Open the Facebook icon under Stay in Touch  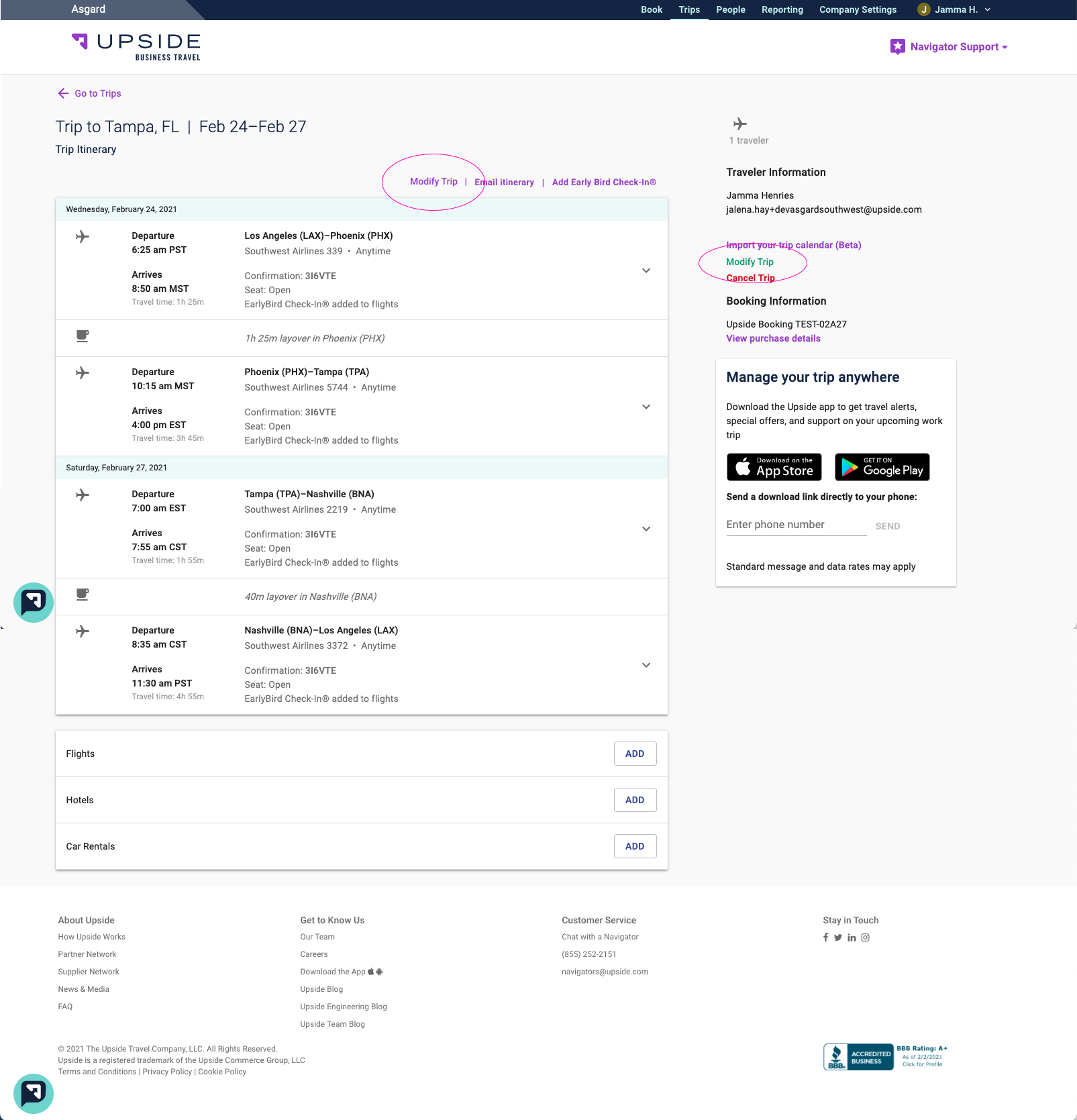coord(826,937)
